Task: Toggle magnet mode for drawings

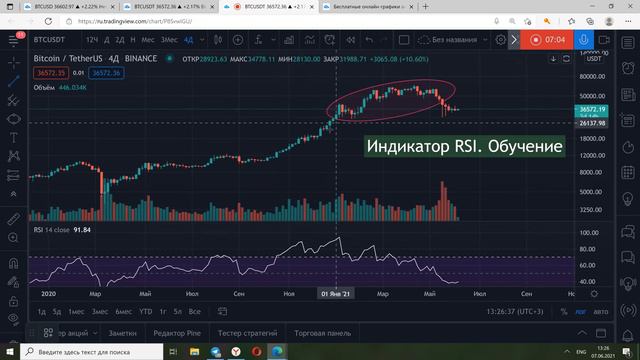Action: 13,263
